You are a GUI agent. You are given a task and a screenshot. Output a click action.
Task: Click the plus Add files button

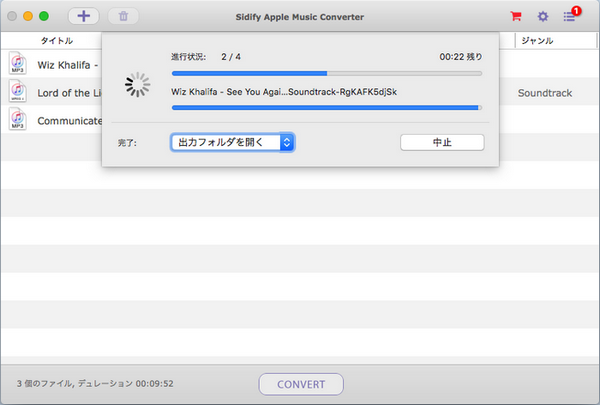[x=84, y=16]
